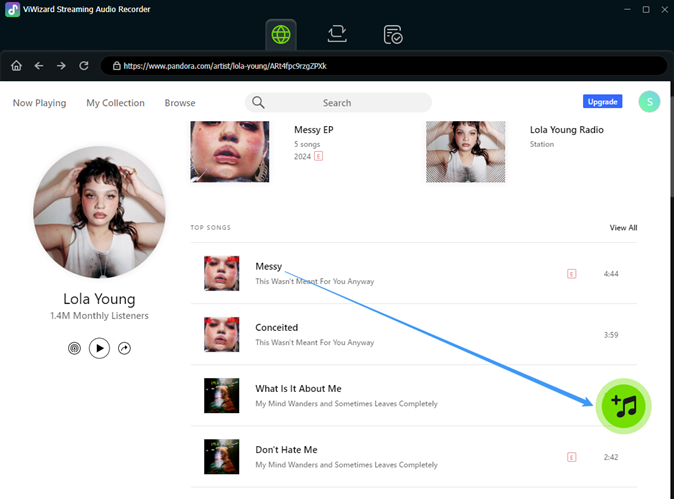Click the explicit E badge next to 2024
The image size is (674, 499).
[319, 156]
